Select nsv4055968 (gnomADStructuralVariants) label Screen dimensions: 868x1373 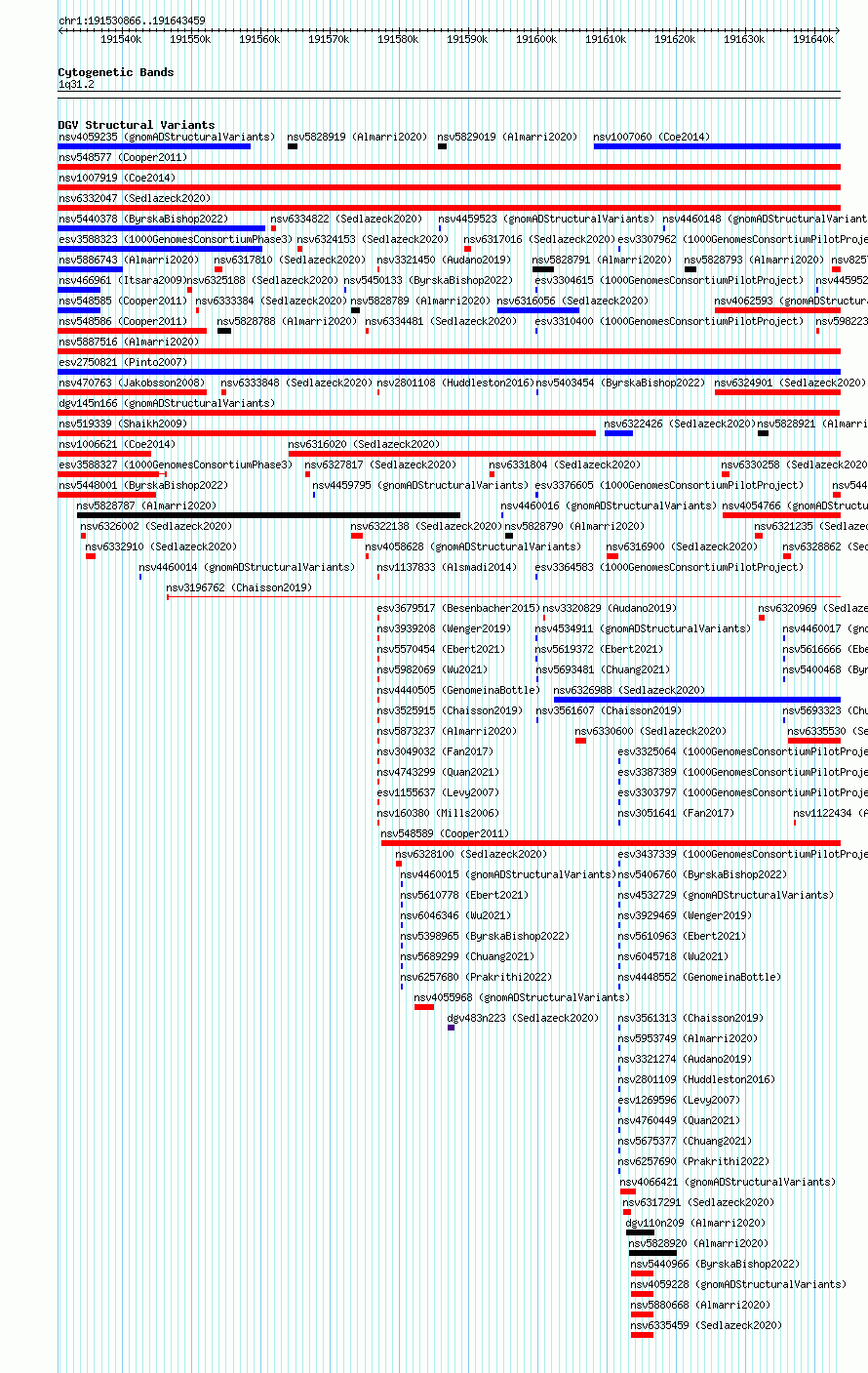point(523,997)
